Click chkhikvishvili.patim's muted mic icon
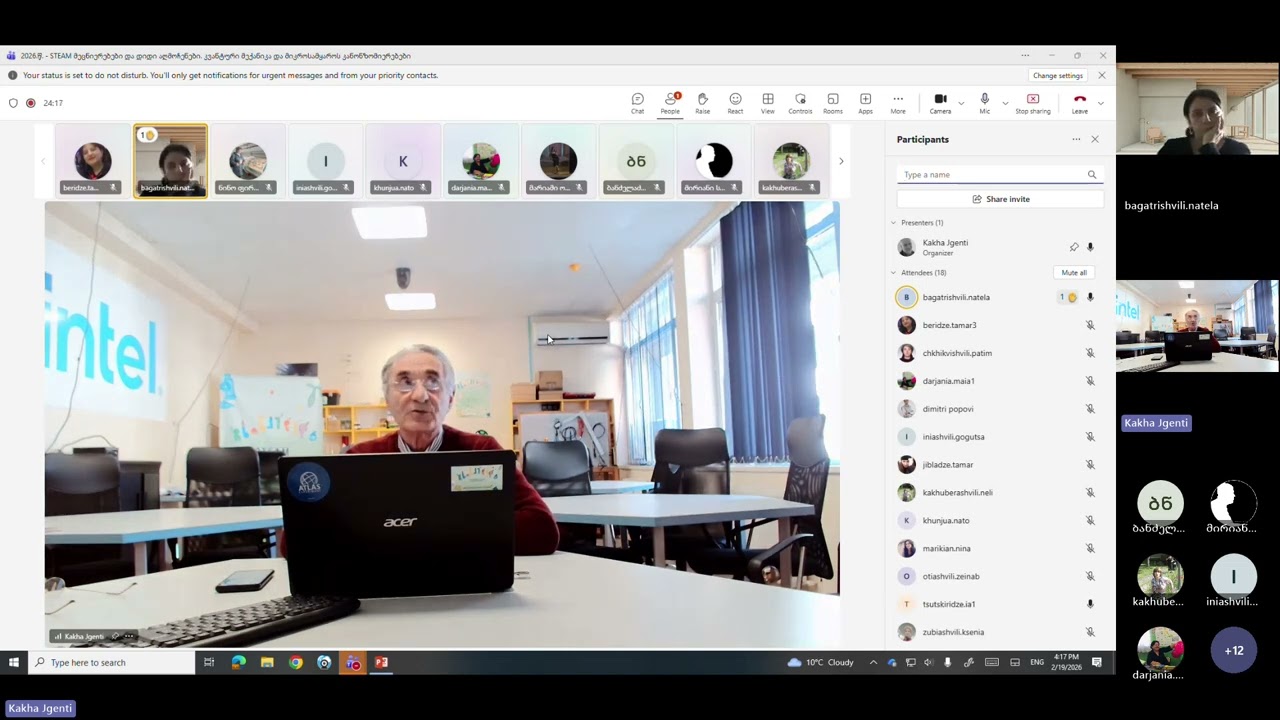Screen dimensions: 1280x720 click(1090, 353)
